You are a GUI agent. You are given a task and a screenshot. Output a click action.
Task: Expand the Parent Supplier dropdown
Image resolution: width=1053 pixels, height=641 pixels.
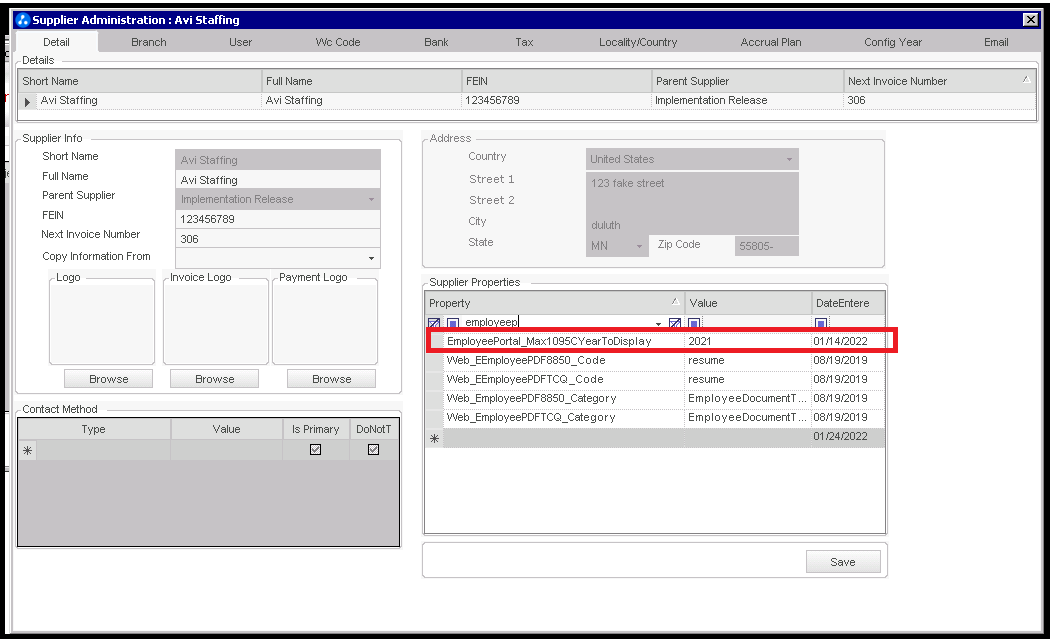pos(371,200)
